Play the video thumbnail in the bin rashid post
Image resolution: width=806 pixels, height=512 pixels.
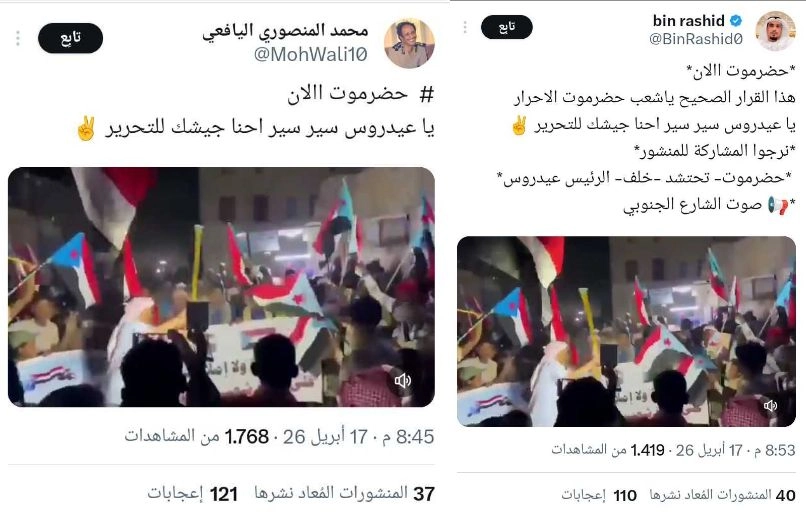click(626, 331)
